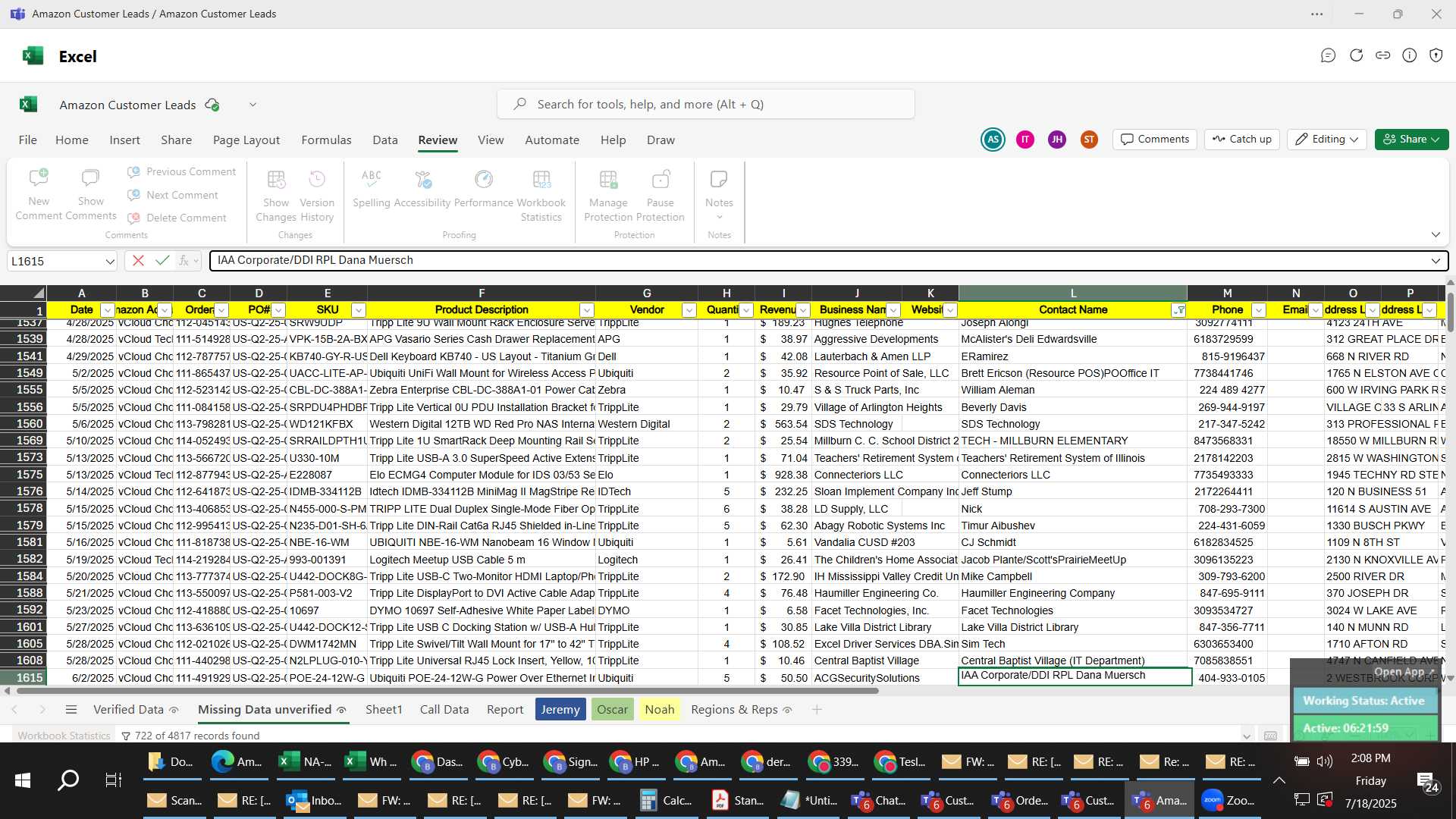Image resolution: width=1456 pixels, height=819 pixels.
Task: Open the Formulas ribbon tab
Action: (x=326, y=140)
